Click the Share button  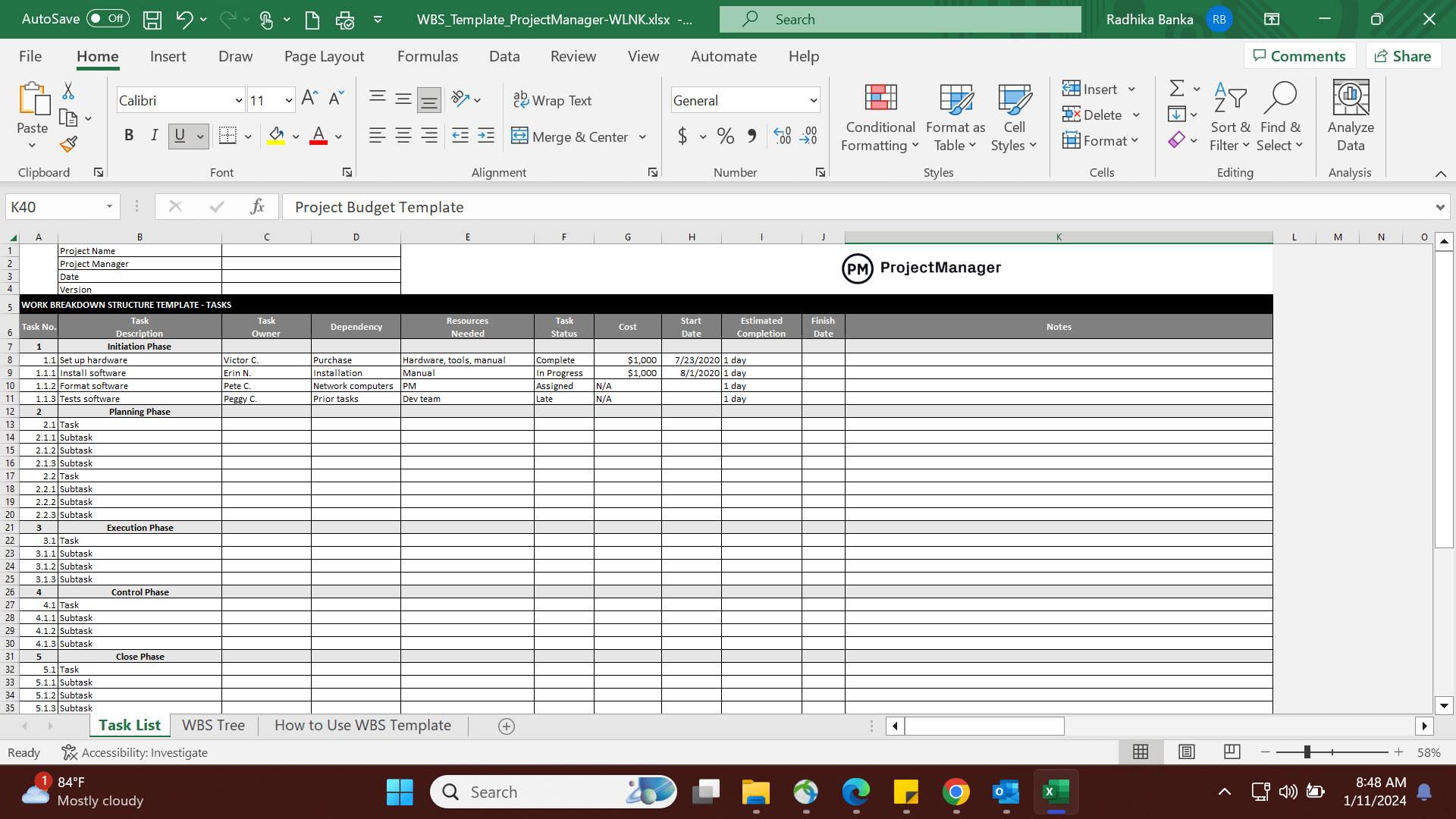pos(1404,55)
